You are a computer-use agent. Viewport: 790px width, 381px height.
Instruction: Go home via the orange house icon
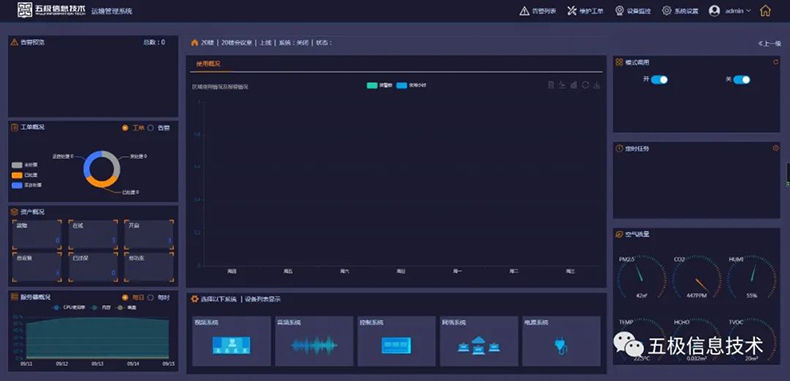coord(765,11)
